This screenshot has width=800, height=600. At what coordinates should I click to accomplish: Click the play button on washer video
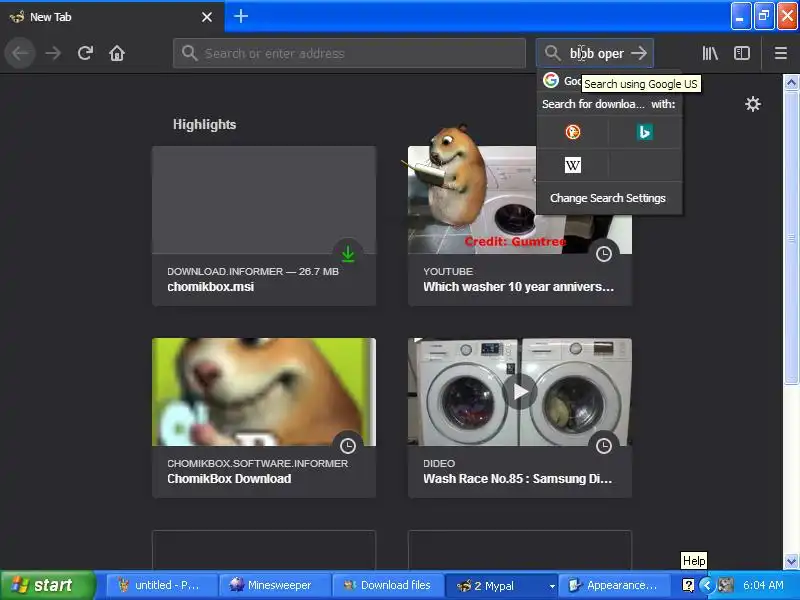519,391
